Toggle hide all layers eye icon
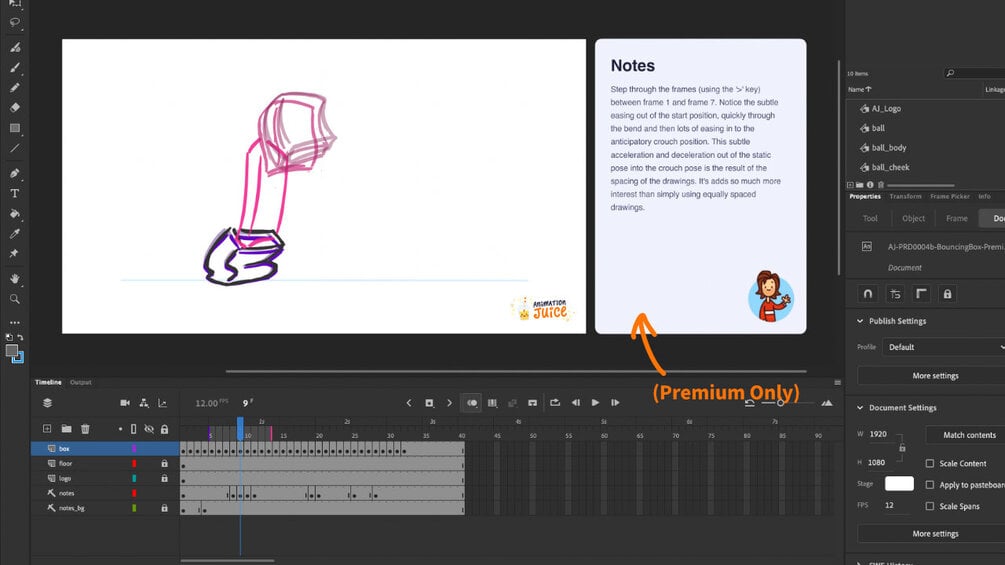Image resolution: width=1005 pixels, height=565 pixels. (149, 429)
